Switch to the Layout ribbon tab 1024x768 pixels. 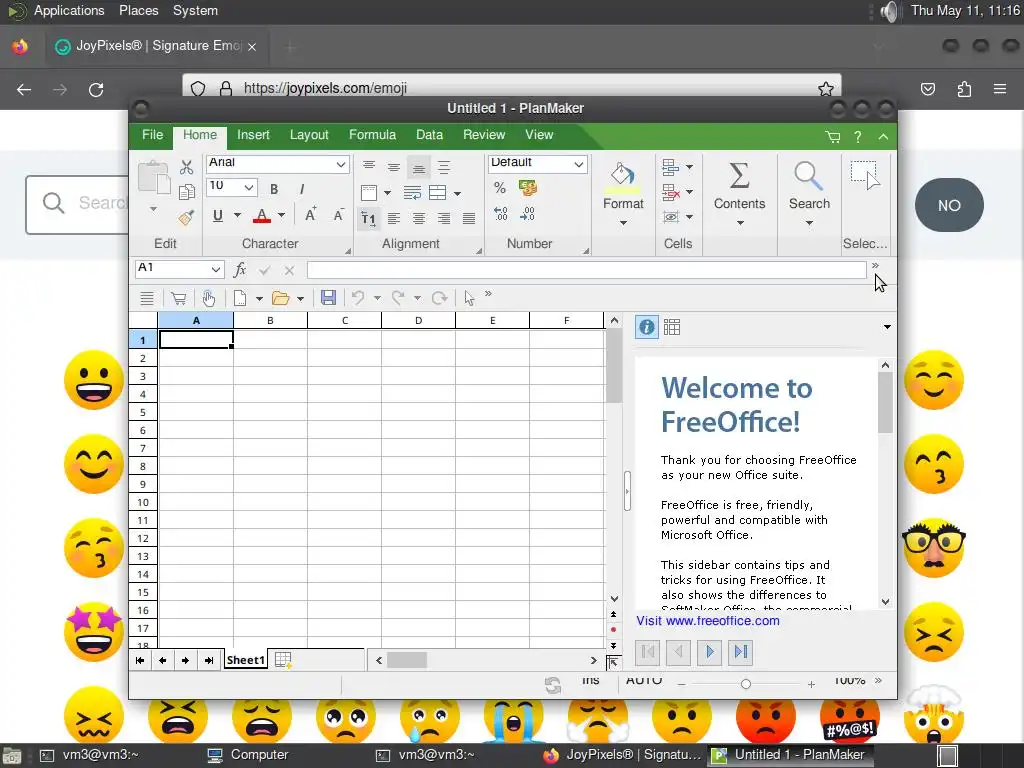pyautogui.click(x=309, y=135)
